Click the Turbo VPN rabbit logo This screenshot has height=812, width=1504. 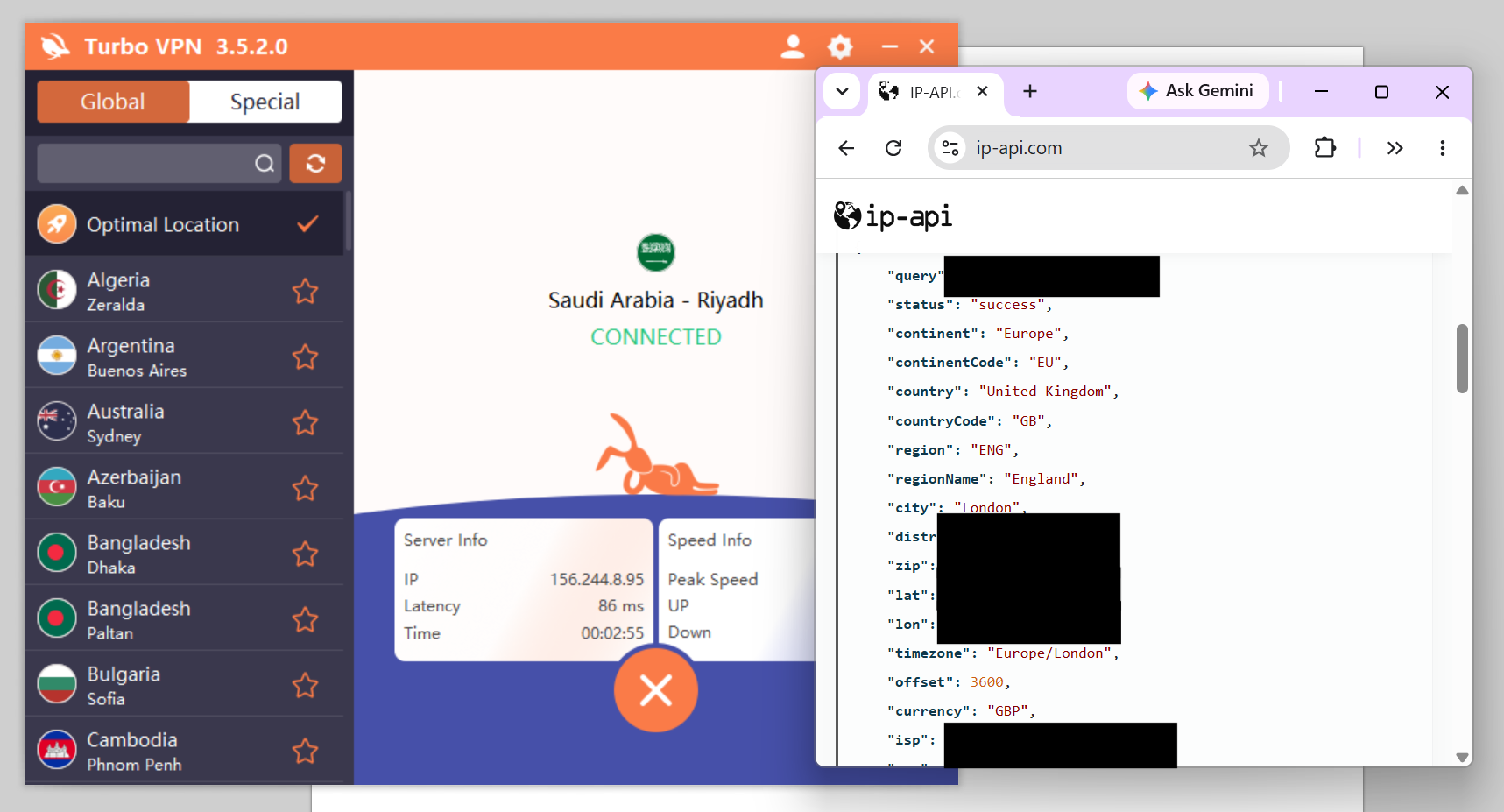point(55,46)
